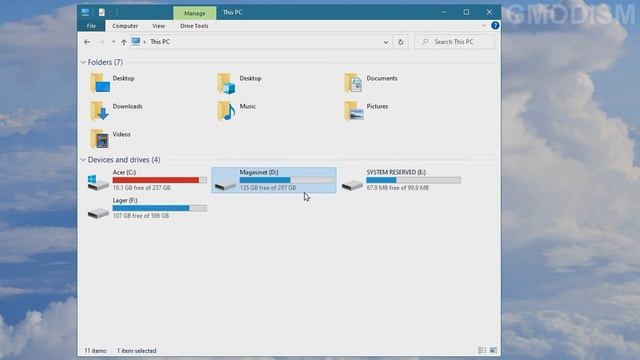The width and height of the screenshot is (640, 360).
Task: Select the 3D-cube Desktop folder icon
Action: 227,83
